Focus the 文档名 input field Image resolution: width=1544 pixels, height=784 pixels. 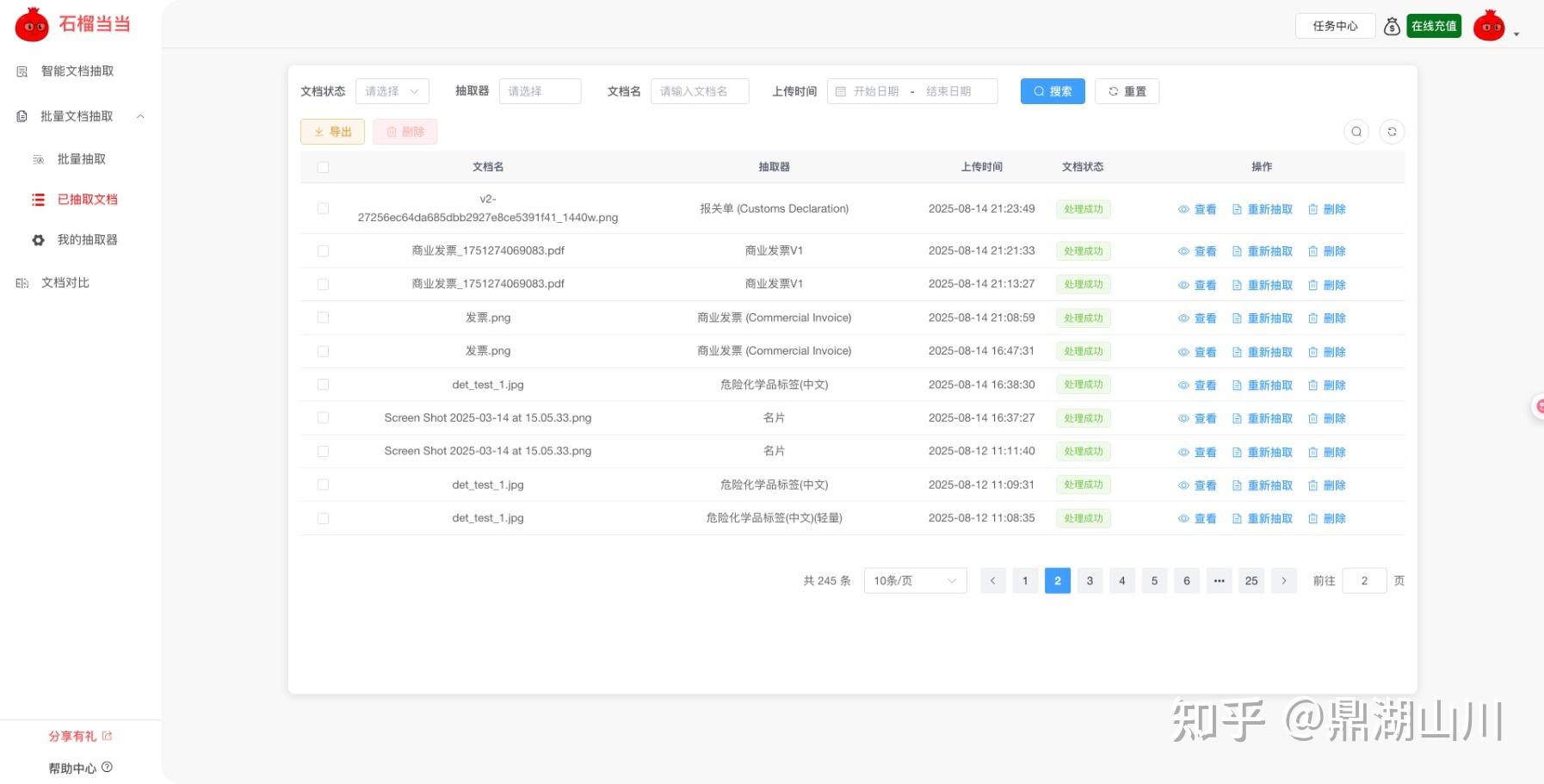(700, 91)
